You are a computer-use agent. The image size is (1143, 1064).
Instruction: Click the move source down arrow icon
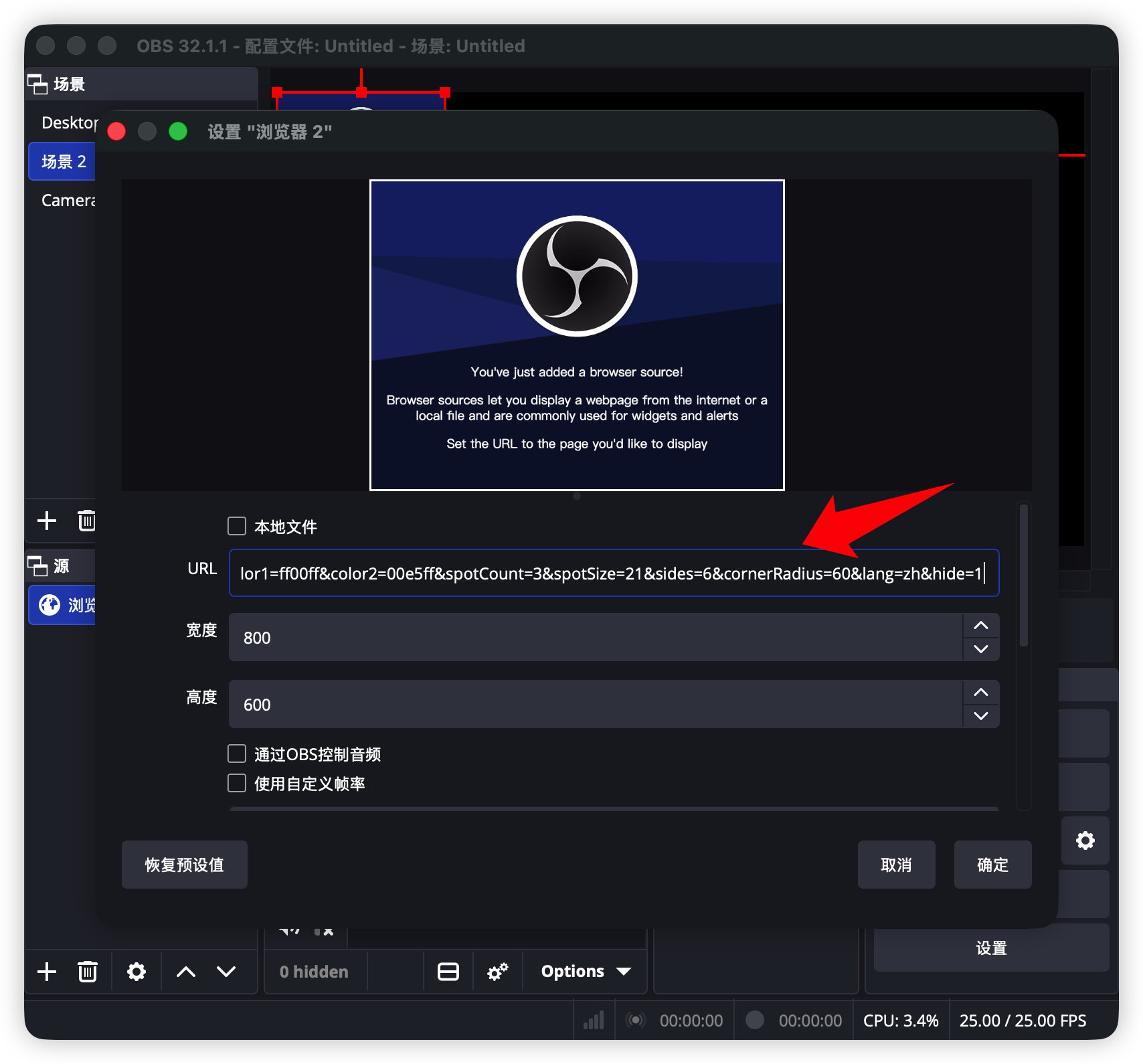coord(226,971)
